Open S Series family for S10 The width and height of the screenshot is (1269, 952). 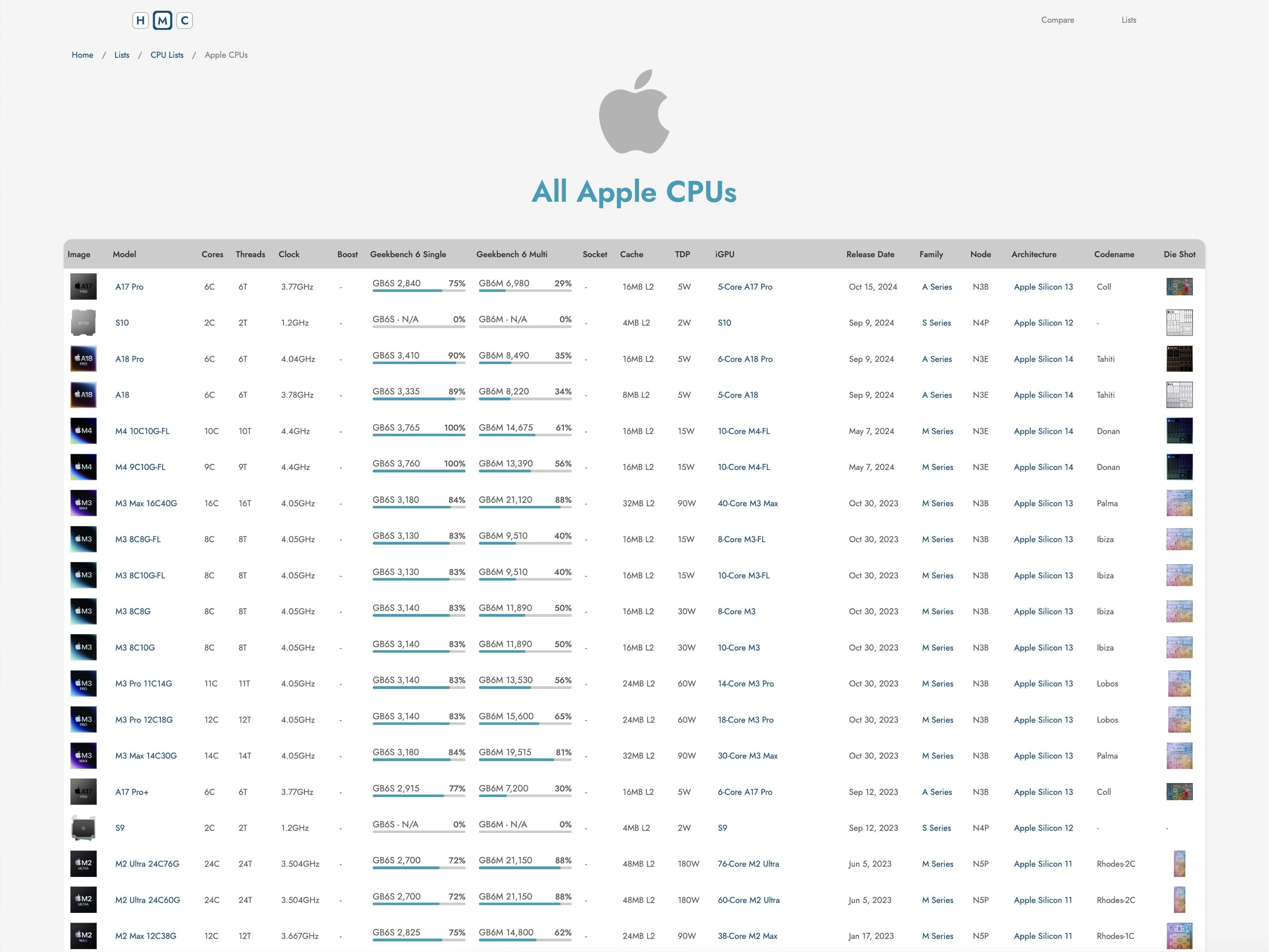click(x=936, y=323)
